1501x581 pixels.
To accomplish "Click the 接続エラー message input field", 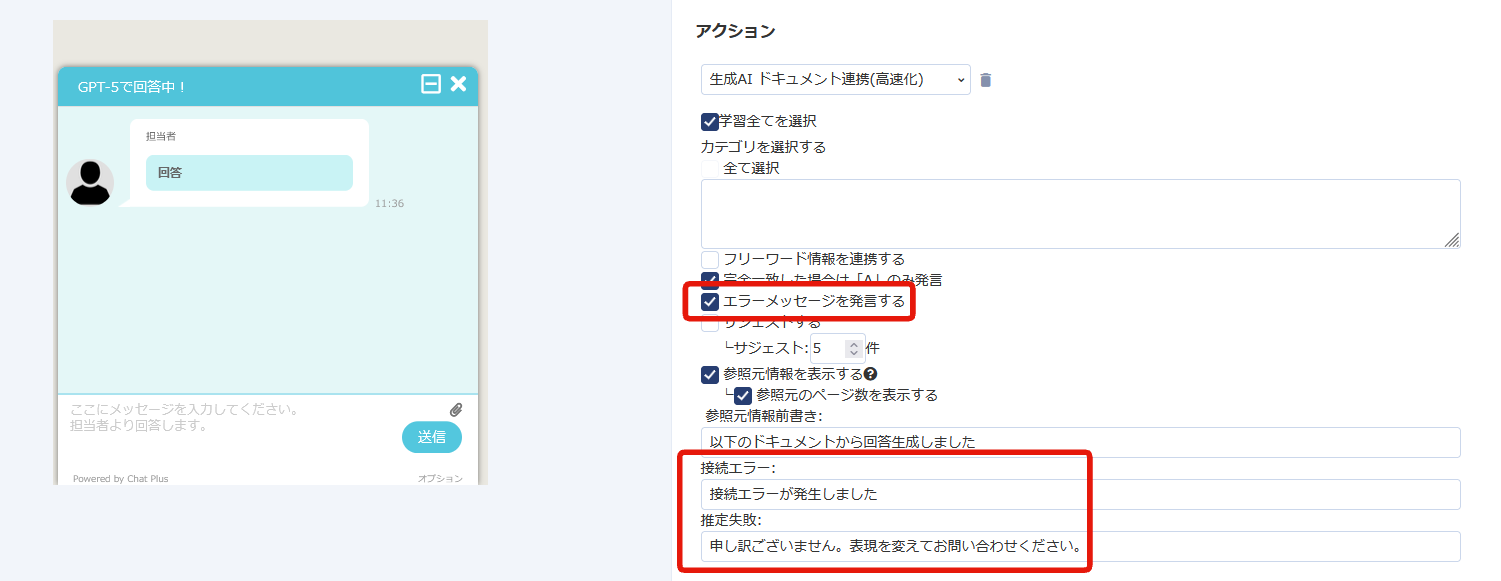I will pos(1080,494).
